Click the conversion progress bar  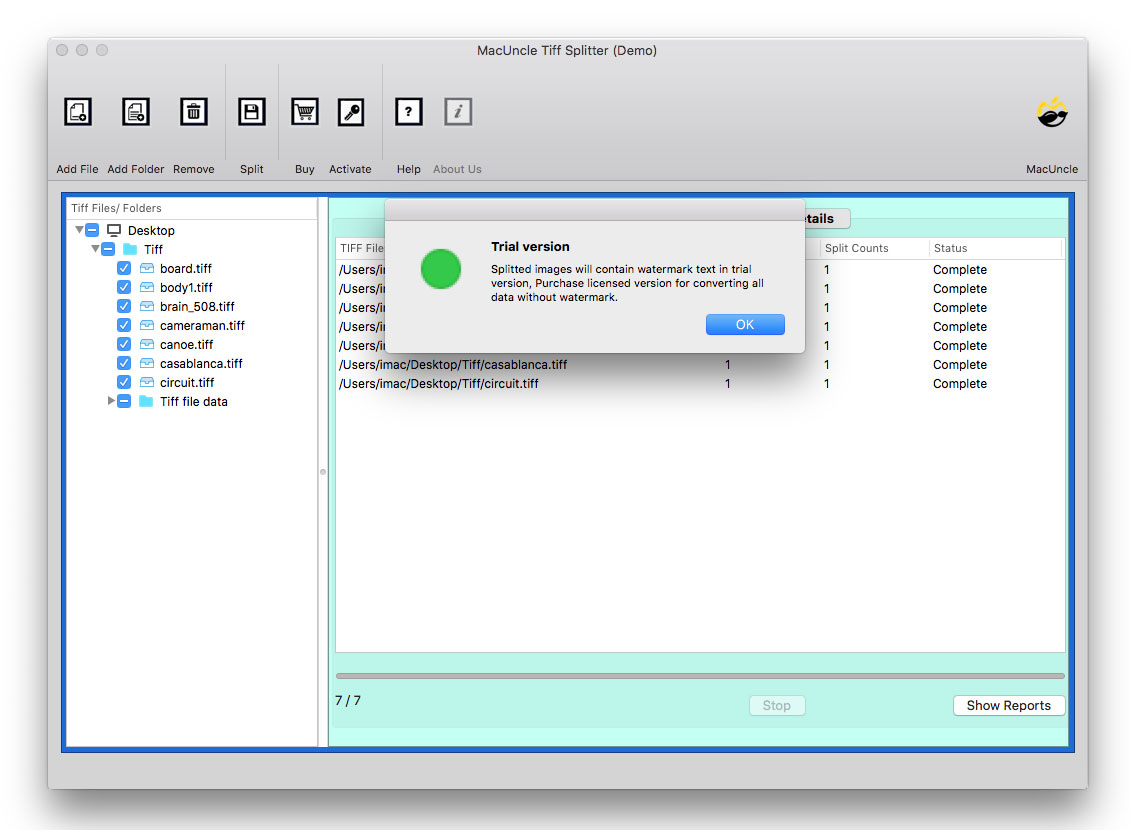point(700,676)
